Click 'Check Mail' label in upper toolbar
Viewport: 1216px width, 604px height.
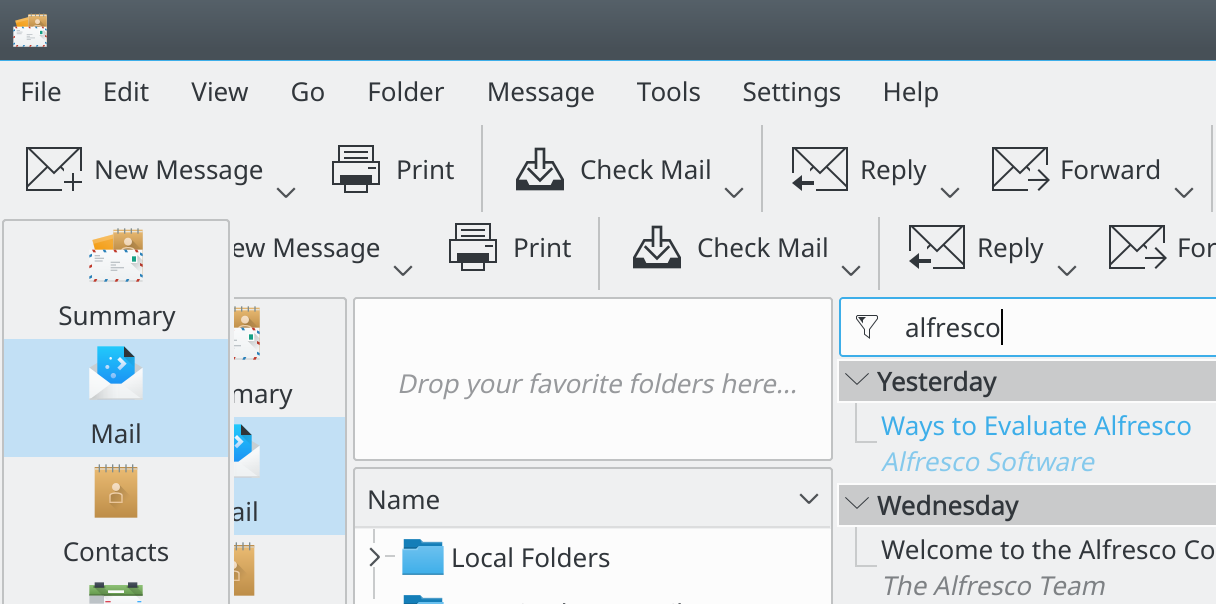(646, 170)
